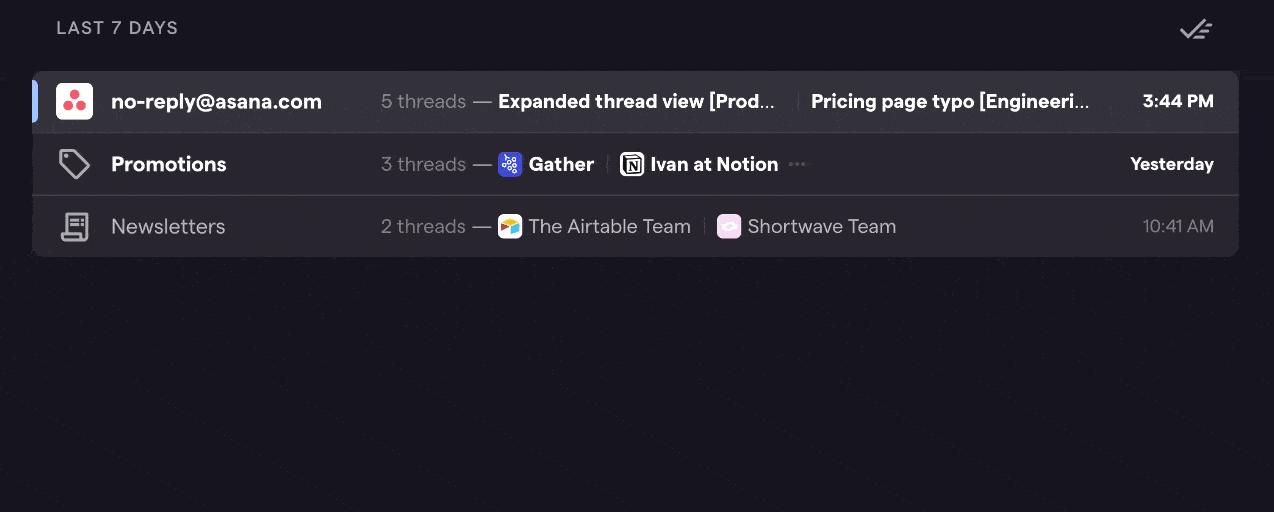
Task: Open The Airtable Team thread
Action: click(x=609, y=227)
